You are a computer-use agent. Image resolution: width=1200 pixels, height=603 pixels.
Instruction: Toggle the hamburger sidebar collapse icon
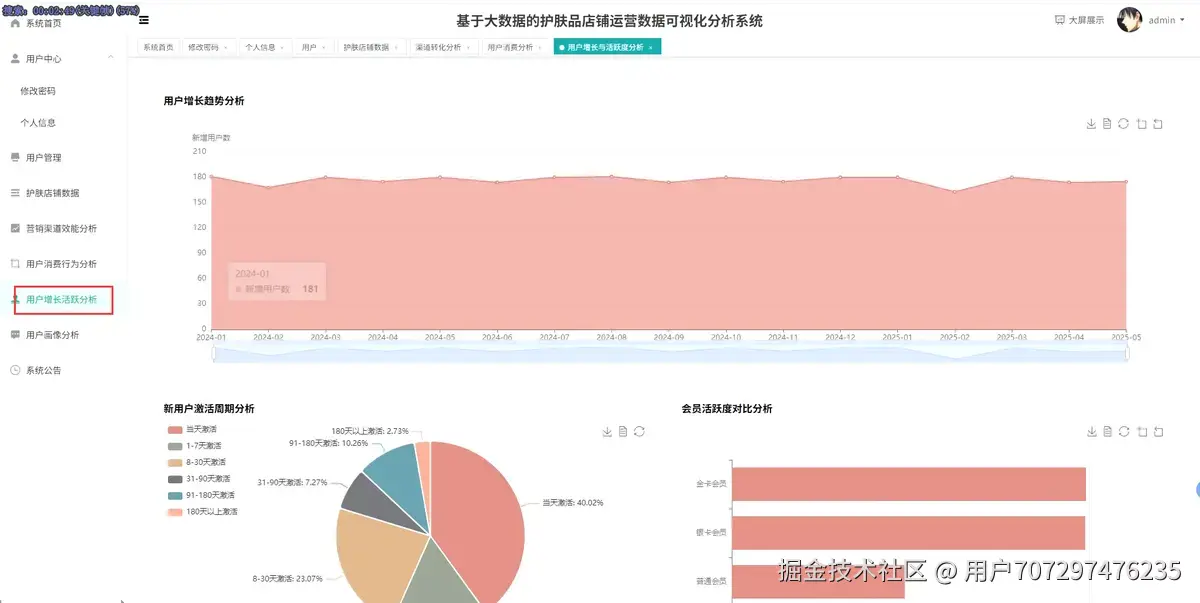[144, 19]
